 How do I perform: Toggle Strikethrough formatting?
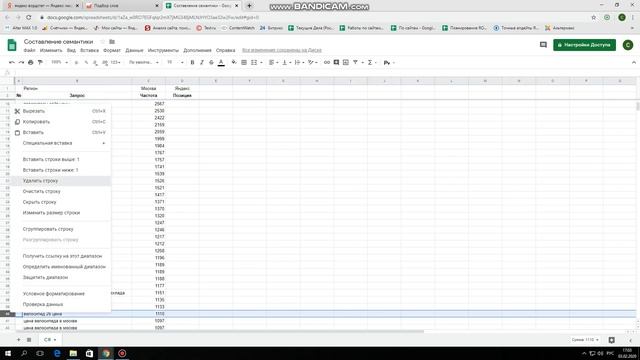[211, 62]
